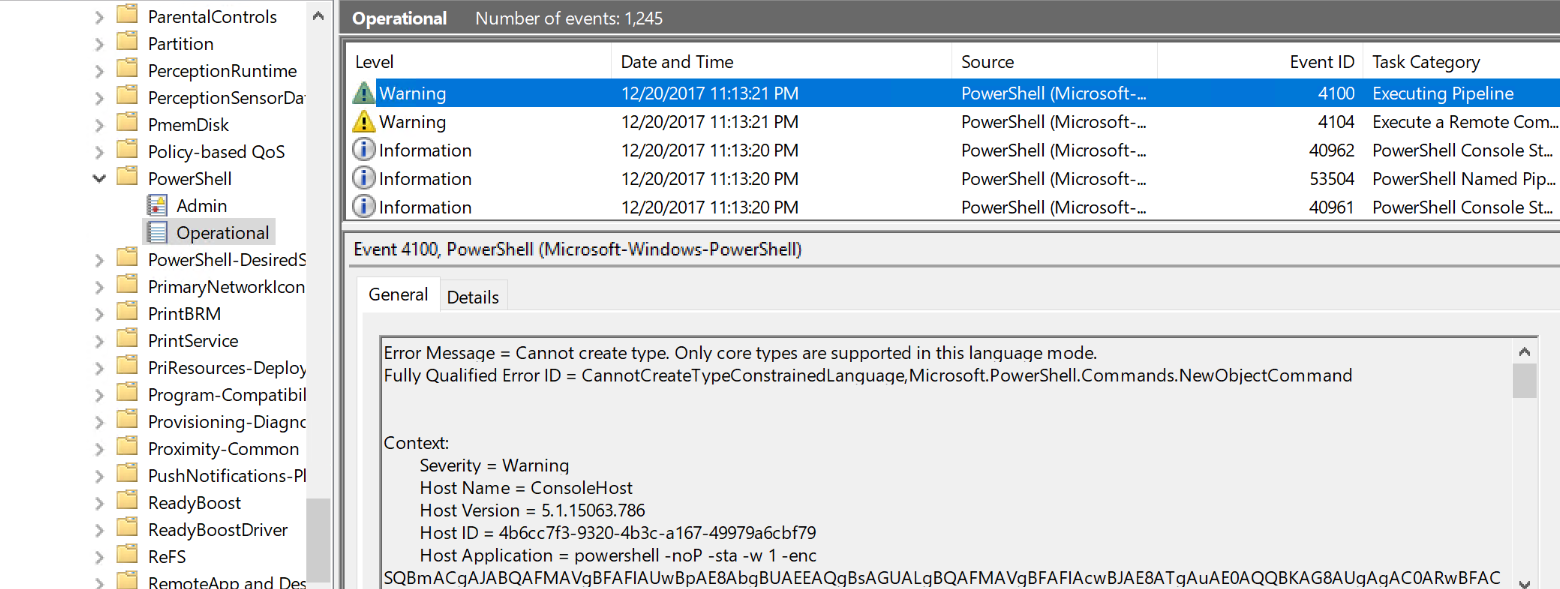Expand the ParentalControls tree node
The image size is (1560, 589).
point(99,17)
